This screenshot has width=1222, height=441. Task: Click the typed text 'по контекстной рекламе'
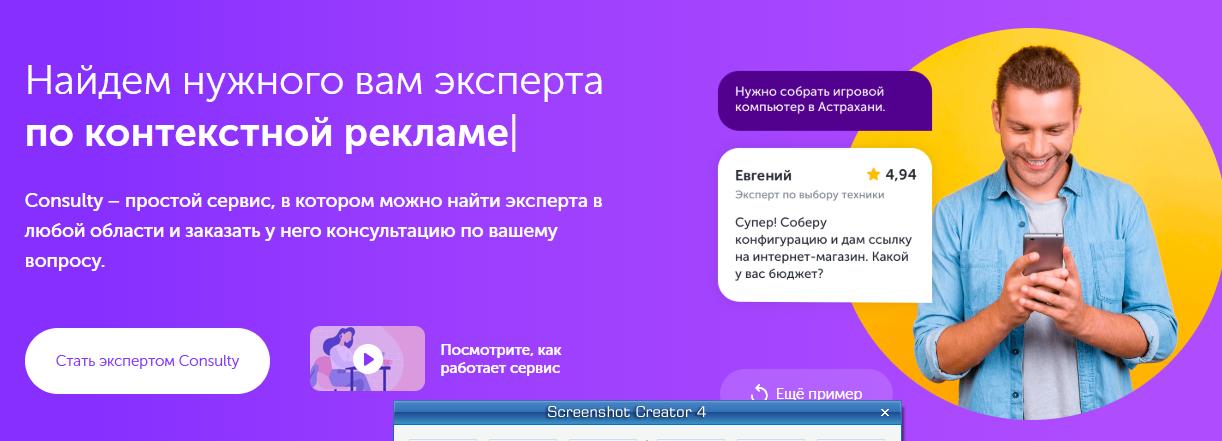[x=267, y=133]
